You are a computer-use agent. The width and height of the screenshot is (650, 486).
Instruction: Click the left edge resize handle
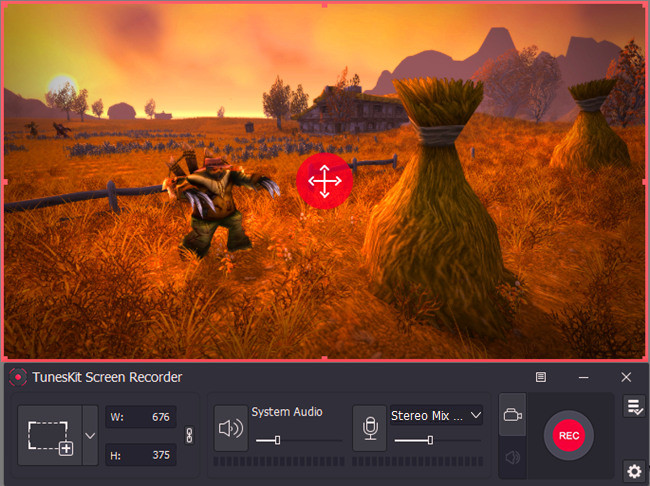tap(5, 182)
